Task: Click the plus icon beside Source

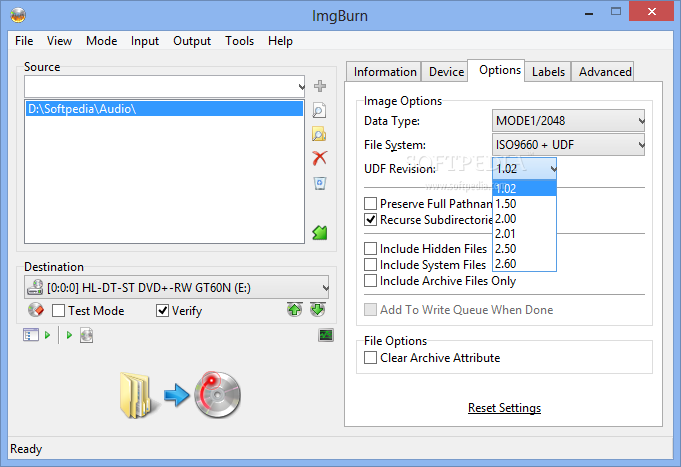Action: coord(320,86)
